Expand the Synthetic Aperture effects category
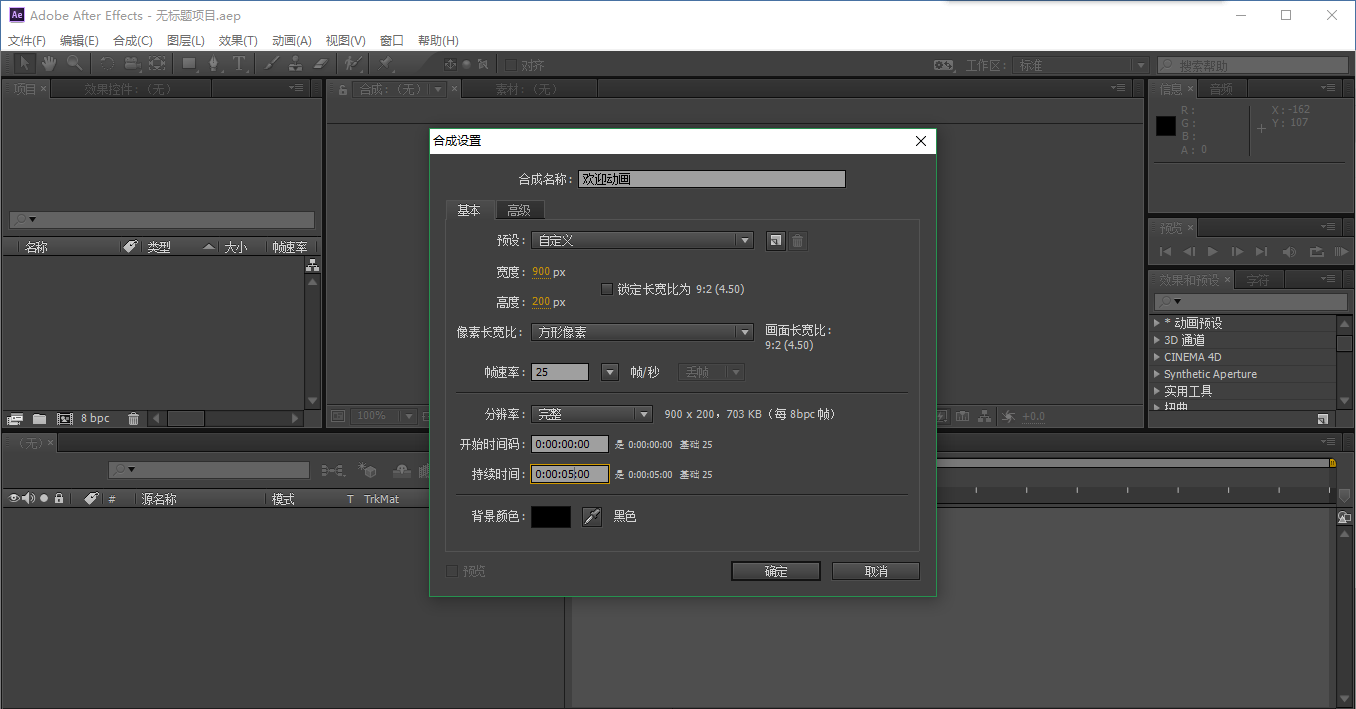Screen dimensions: 1356x709 click(x=1157, y=374)
